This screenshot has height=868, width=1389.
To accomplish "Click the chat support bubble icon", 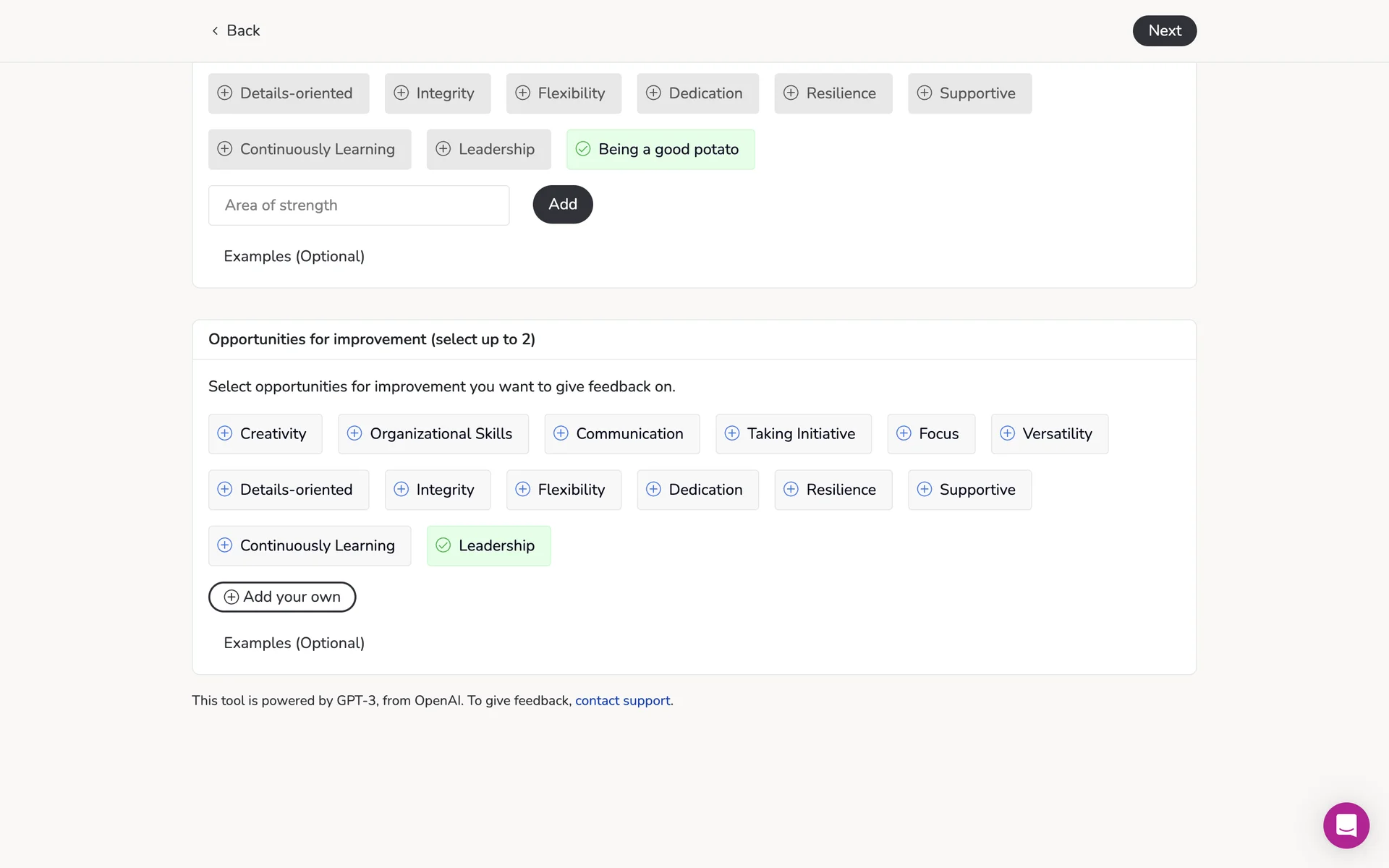I will point(1346,825).
